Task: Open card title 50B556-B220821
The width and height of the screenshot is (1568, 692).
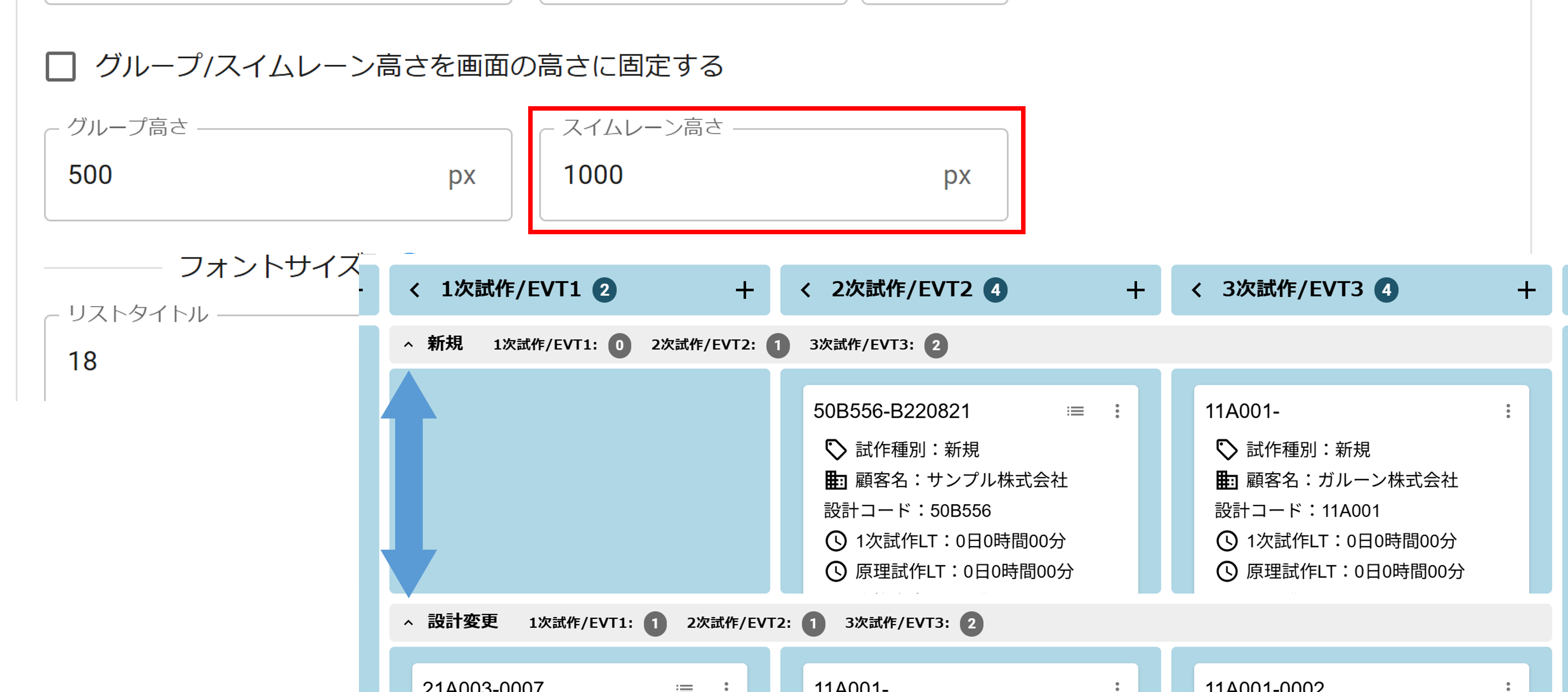Action: (x=892, y=411)
